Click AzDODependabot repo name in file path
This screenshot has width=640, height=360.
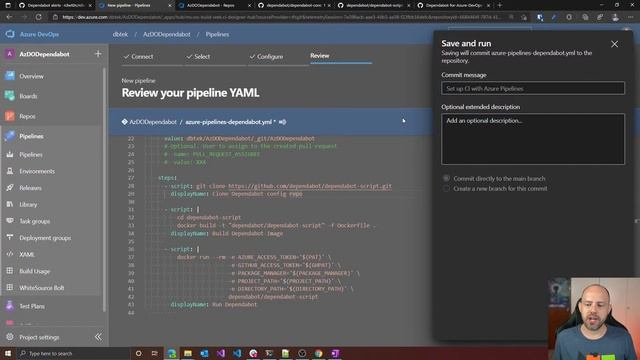(x=153, y=122)
